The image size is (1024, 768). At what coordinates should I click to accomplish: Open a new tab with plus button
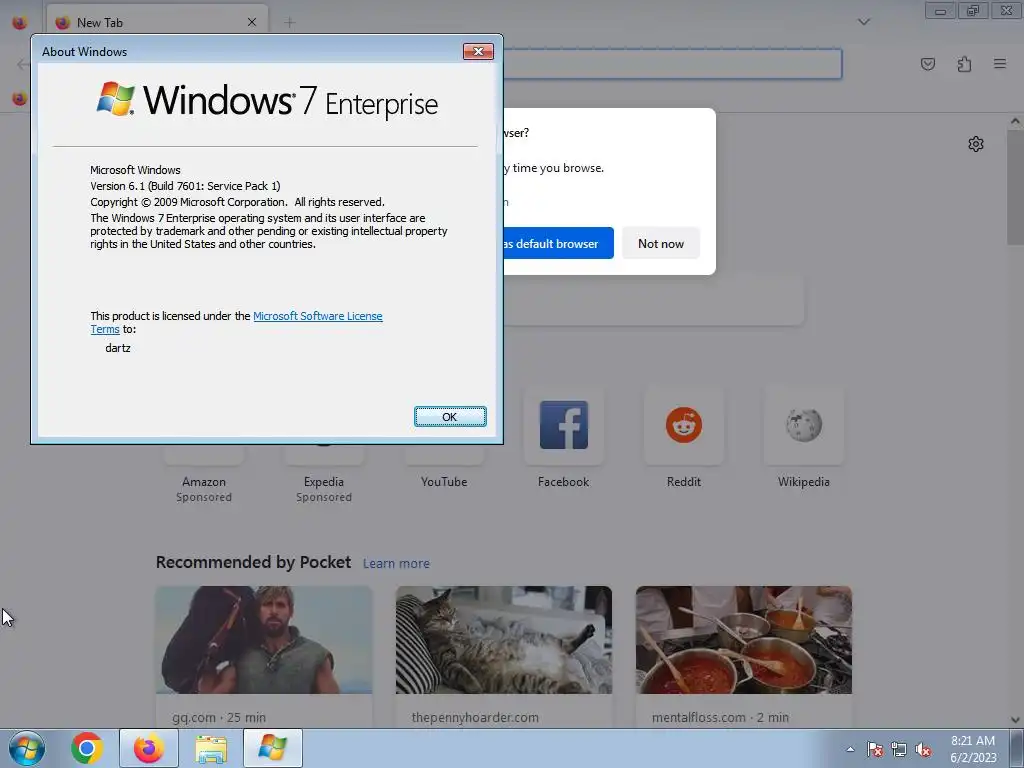tap(289, 22)
